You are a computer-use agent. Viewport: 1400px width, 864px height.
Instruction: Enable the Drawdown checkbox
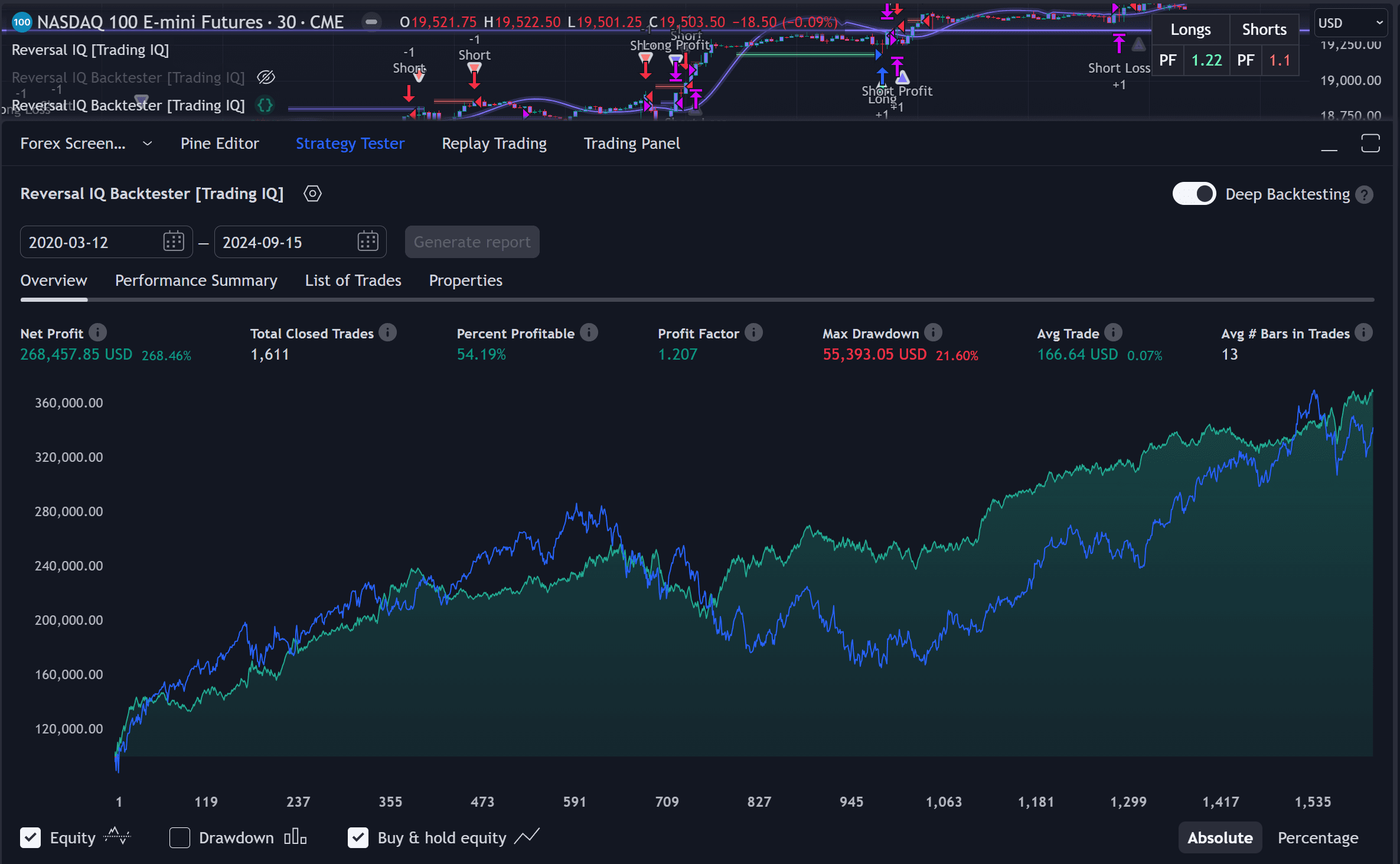[x=180, y=837]
